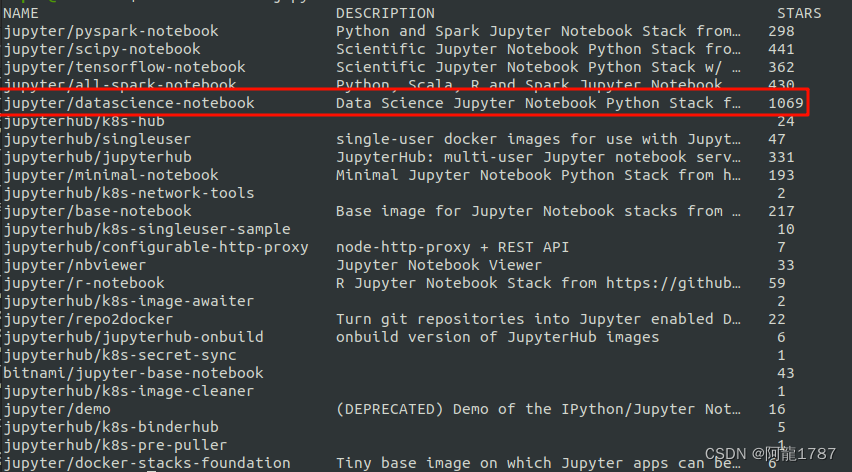Click star count 193

click(781, 175)
